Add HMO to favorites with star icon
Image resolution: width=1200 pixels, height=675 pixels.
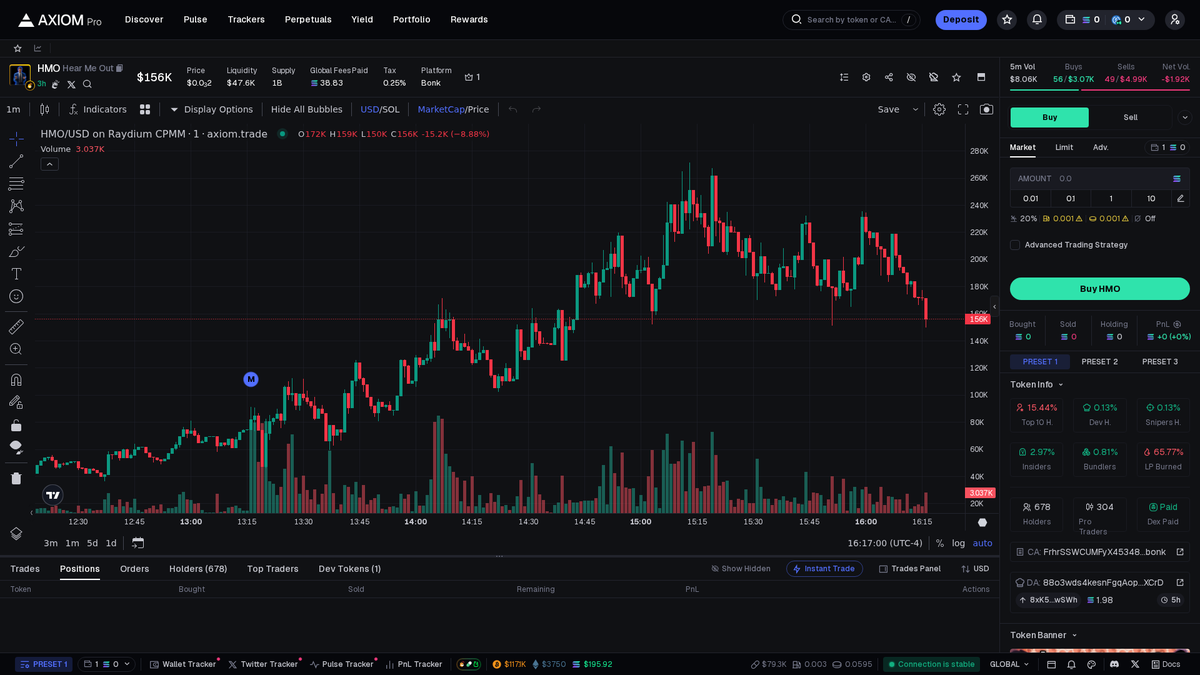point(956,77)
